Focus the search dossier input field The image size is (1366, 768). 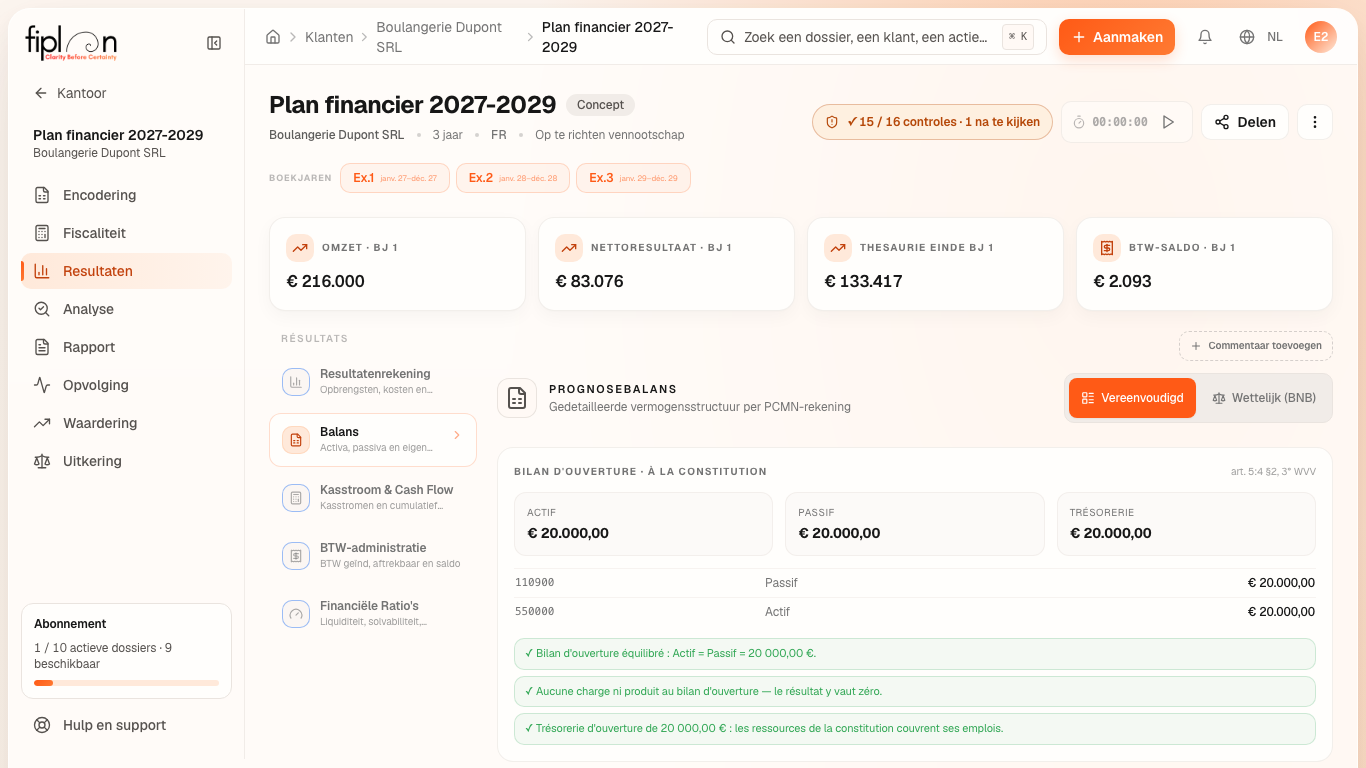[x=877, y=37]
